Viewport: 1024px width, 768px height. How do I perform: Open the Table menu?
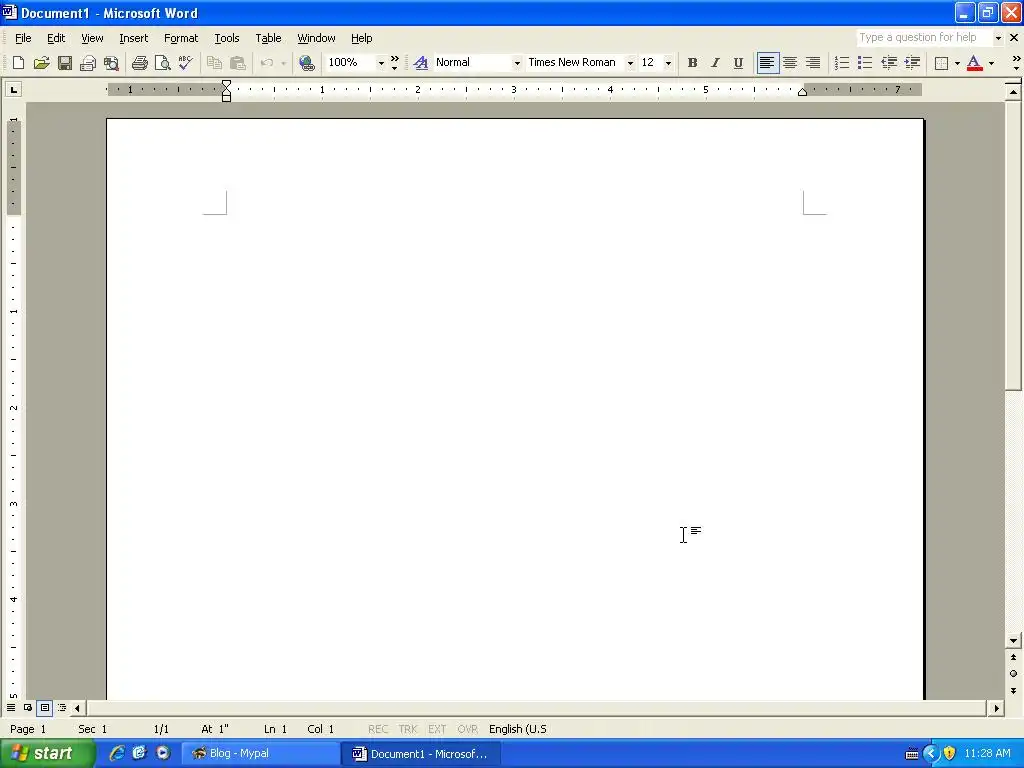tap(268, 38)
